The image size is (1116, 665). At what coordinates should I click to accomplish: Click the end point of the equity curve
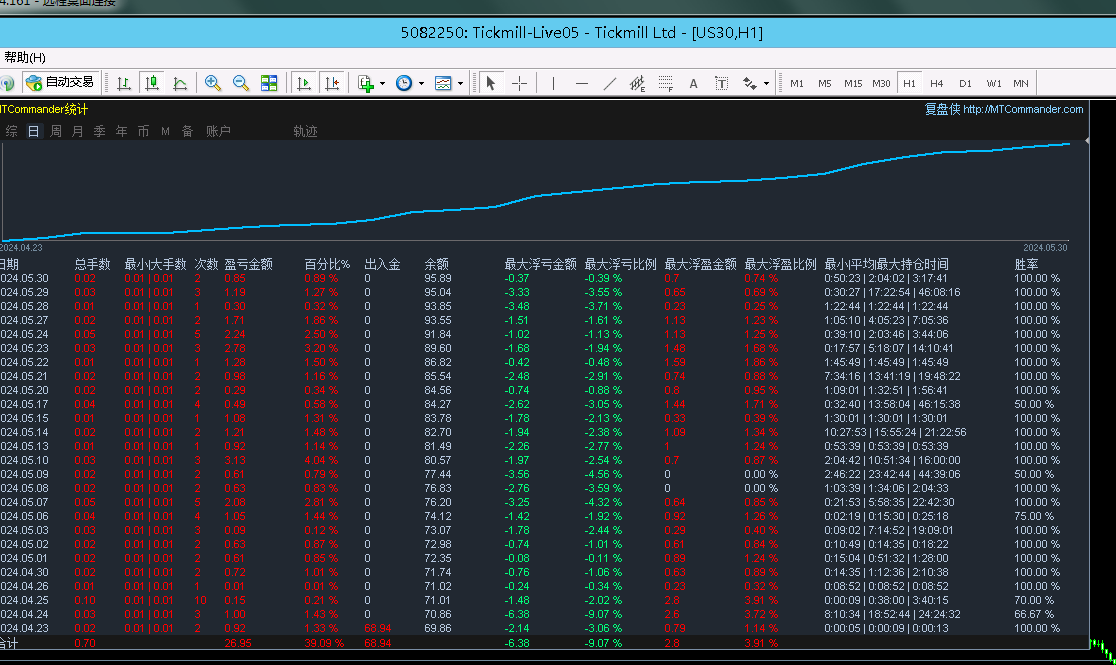tap(1069, 143)
